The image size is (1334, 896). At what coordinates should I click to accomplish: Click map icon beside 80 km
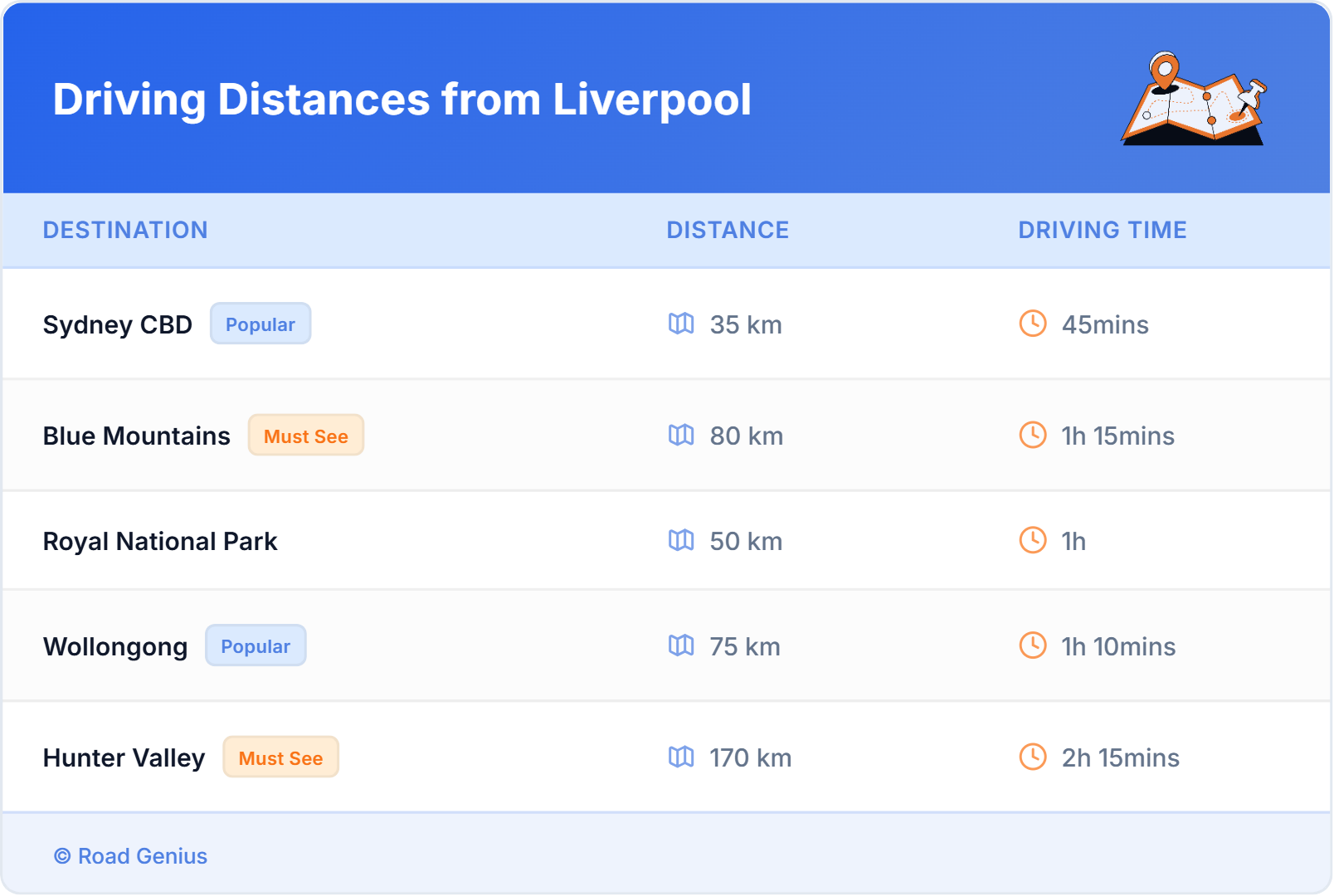681,435
